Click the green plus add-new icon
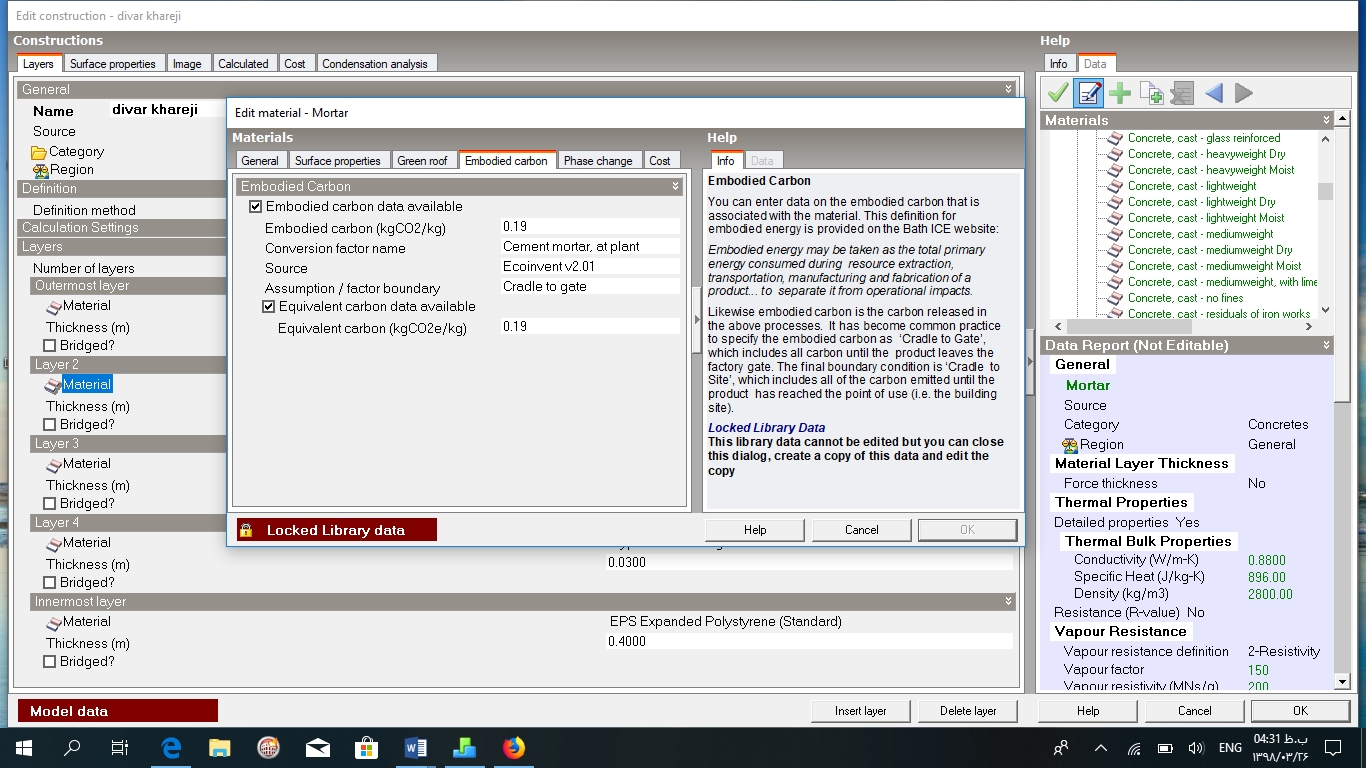Screen dimensions: 1366x768 pos(1120,93)
